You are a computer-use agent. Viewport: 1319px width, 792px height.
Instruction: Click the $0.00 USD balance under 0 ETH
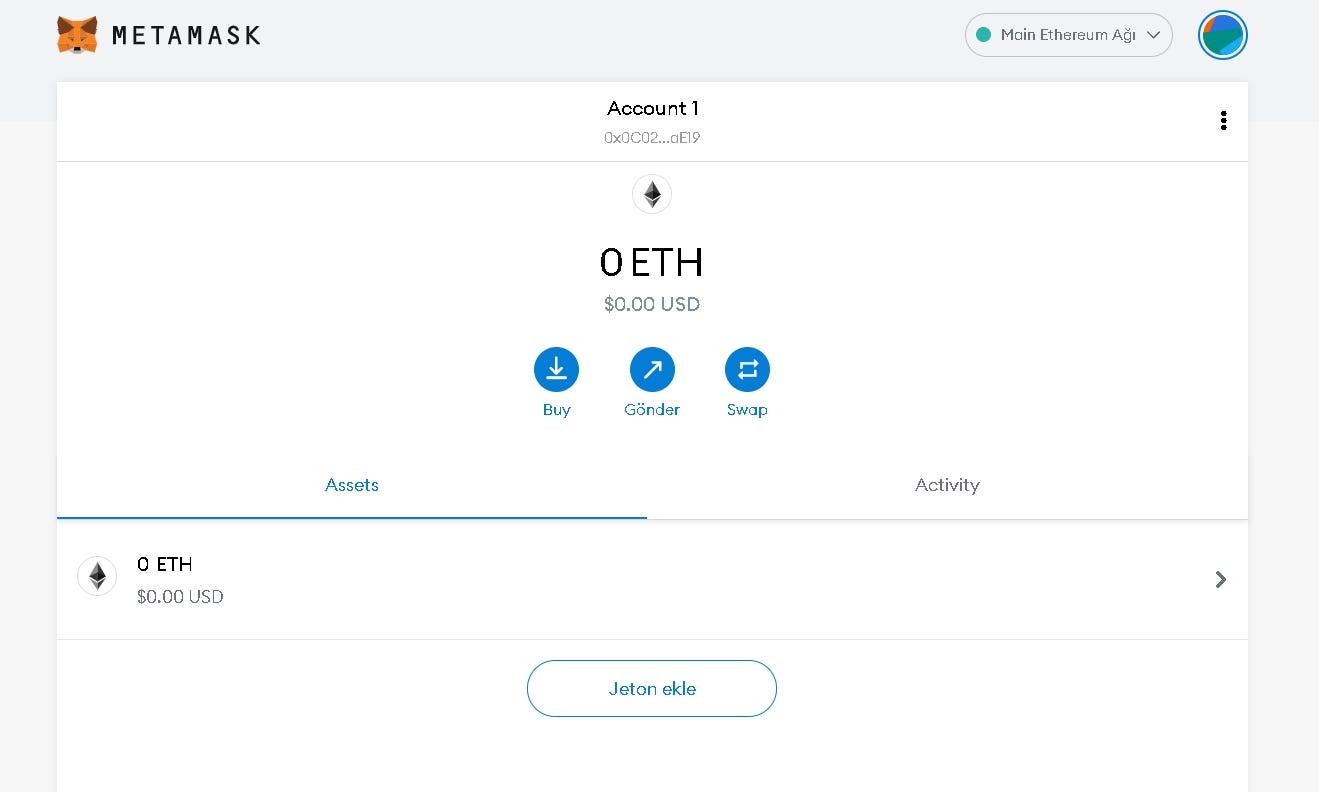tap(652, 304)
